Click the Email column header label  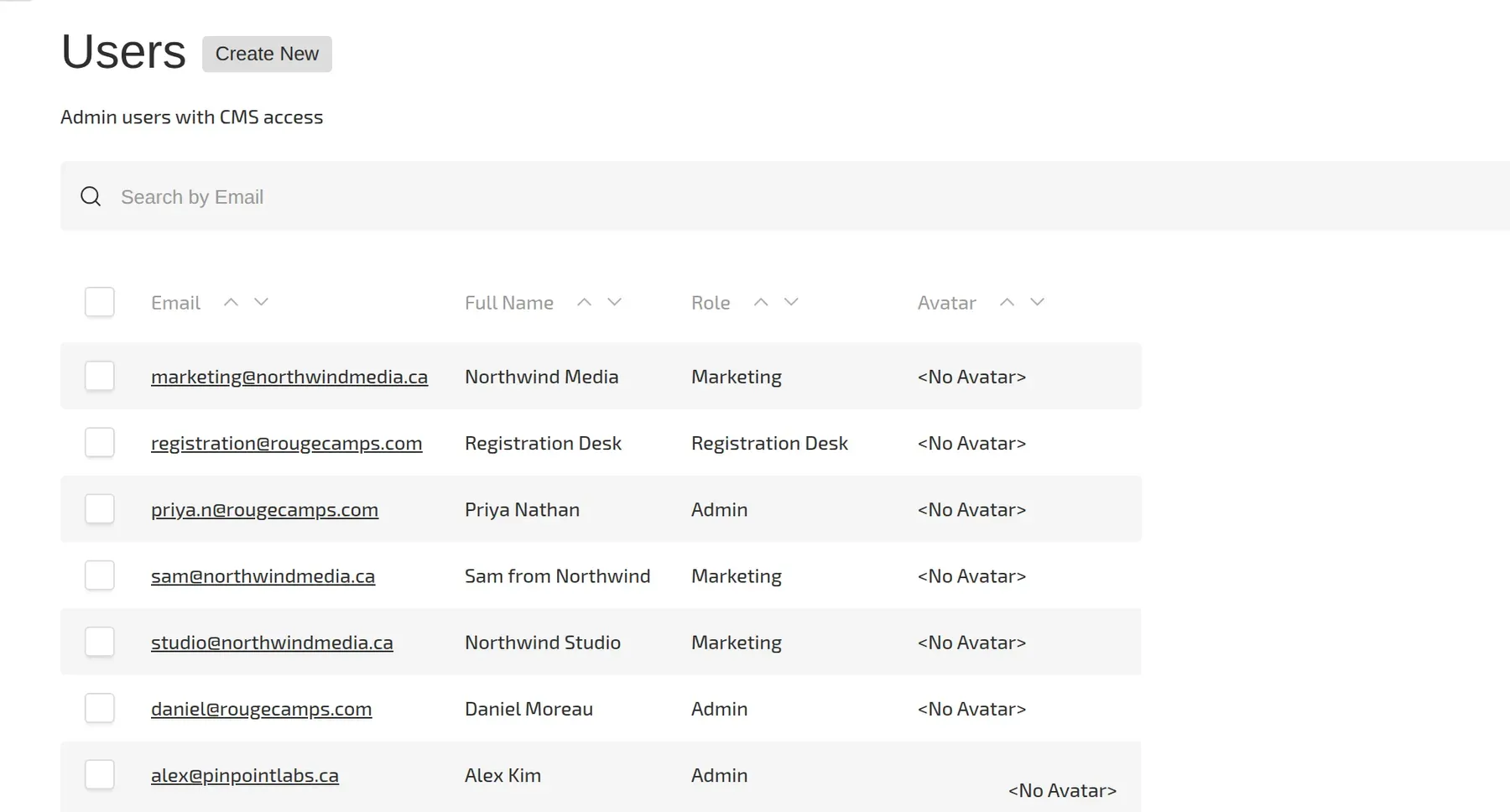(175, 303)
